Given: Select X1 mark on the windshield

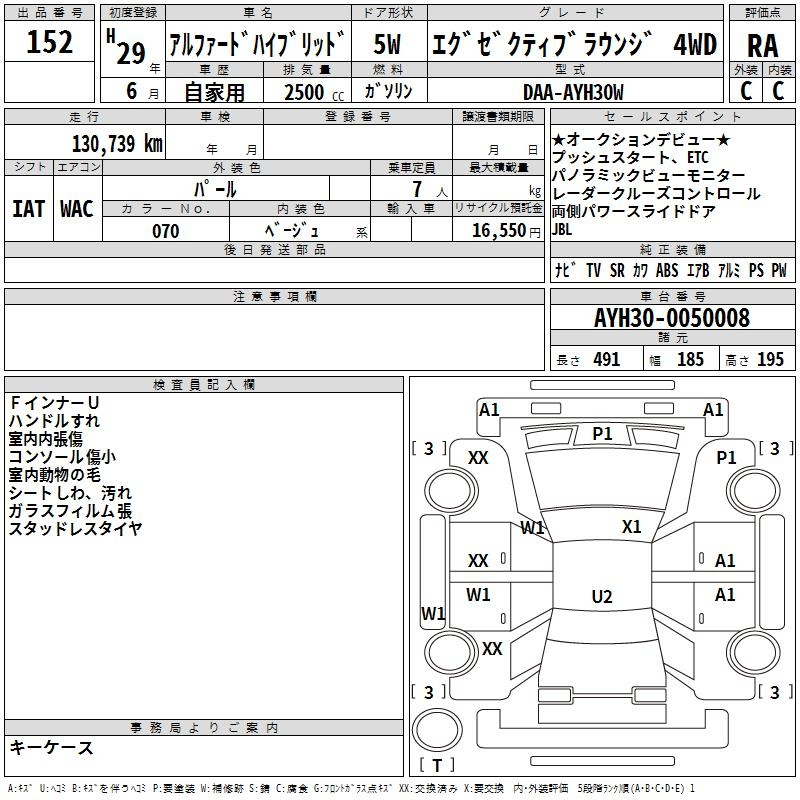Looking at the screenshot, I should [x=632, y=527].
